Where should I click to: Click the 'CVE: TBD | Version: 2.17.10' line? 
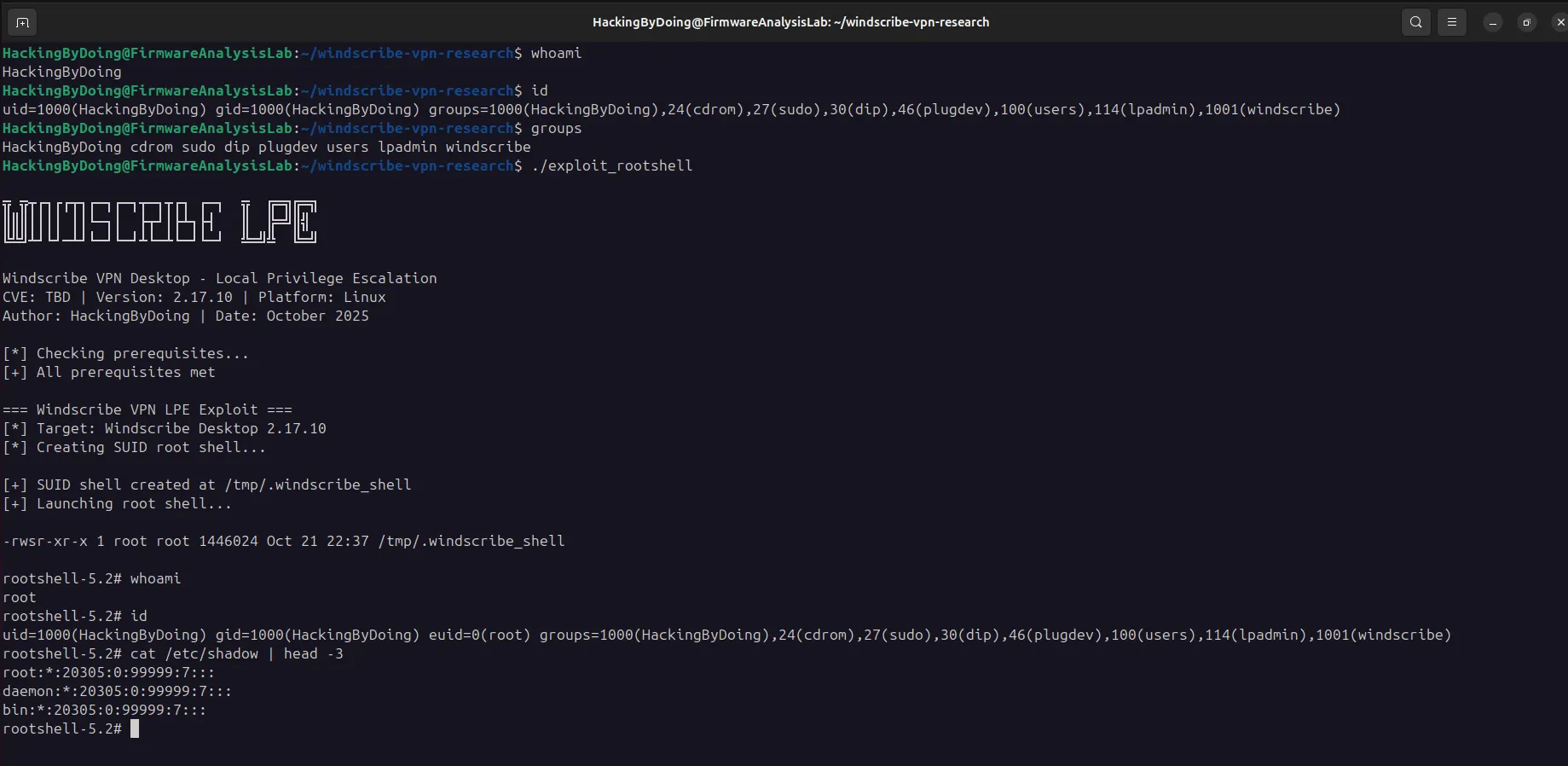(x=194, y=297)
